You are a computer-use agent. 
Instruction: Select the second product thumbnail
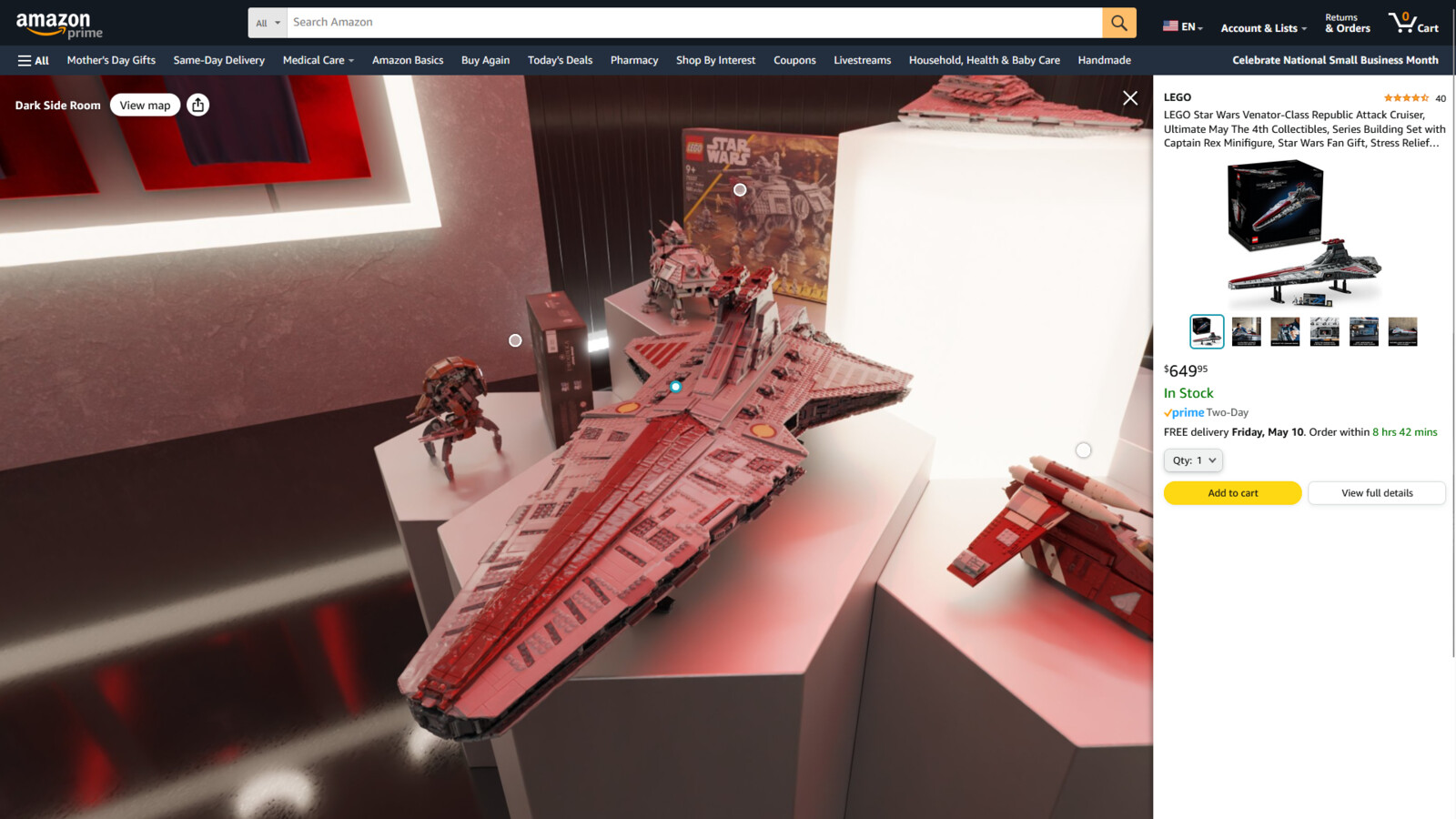click(1246, 331)
